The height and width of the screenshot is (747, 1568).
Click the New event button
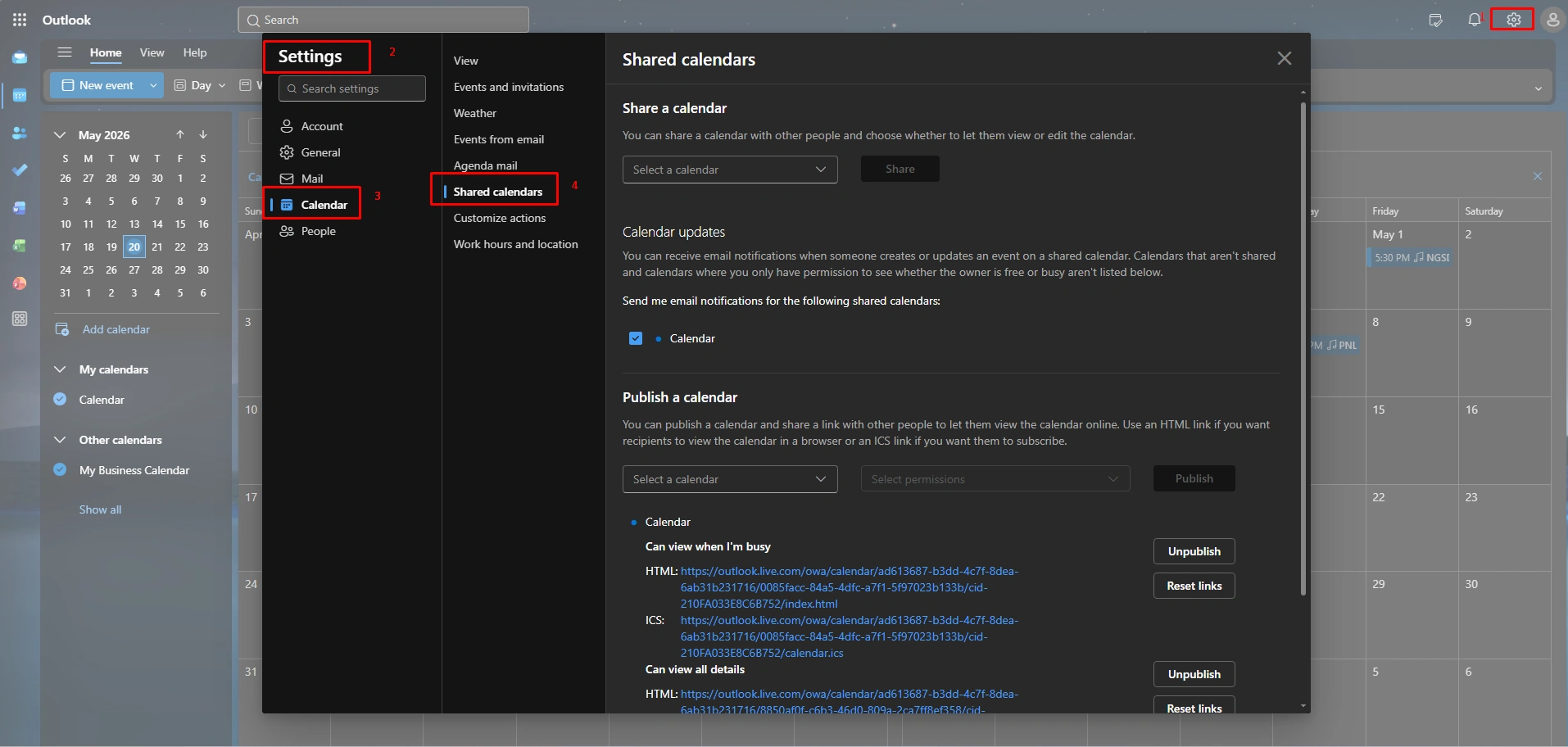[x=97, y=85]
